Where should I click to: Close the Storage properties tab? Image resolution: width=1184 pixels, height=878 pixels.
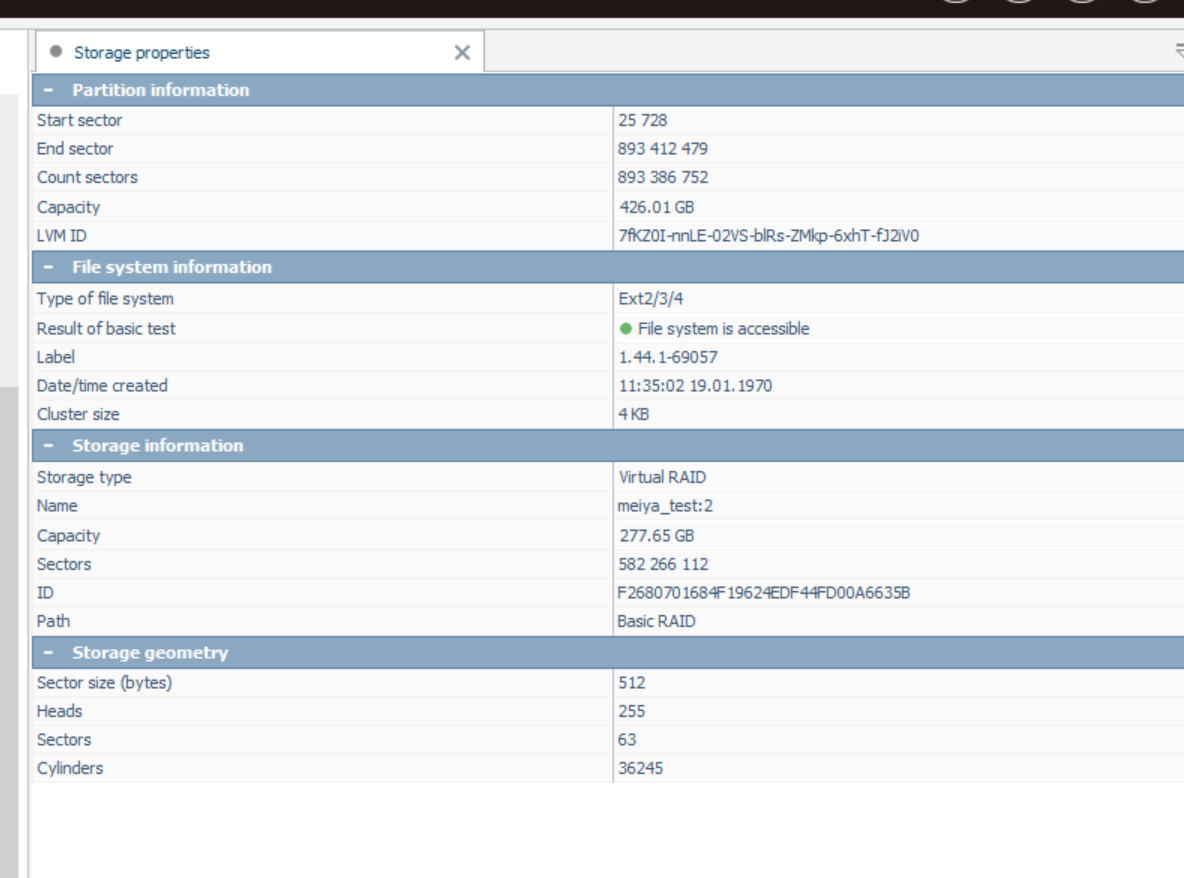click(x=462, y=53)
